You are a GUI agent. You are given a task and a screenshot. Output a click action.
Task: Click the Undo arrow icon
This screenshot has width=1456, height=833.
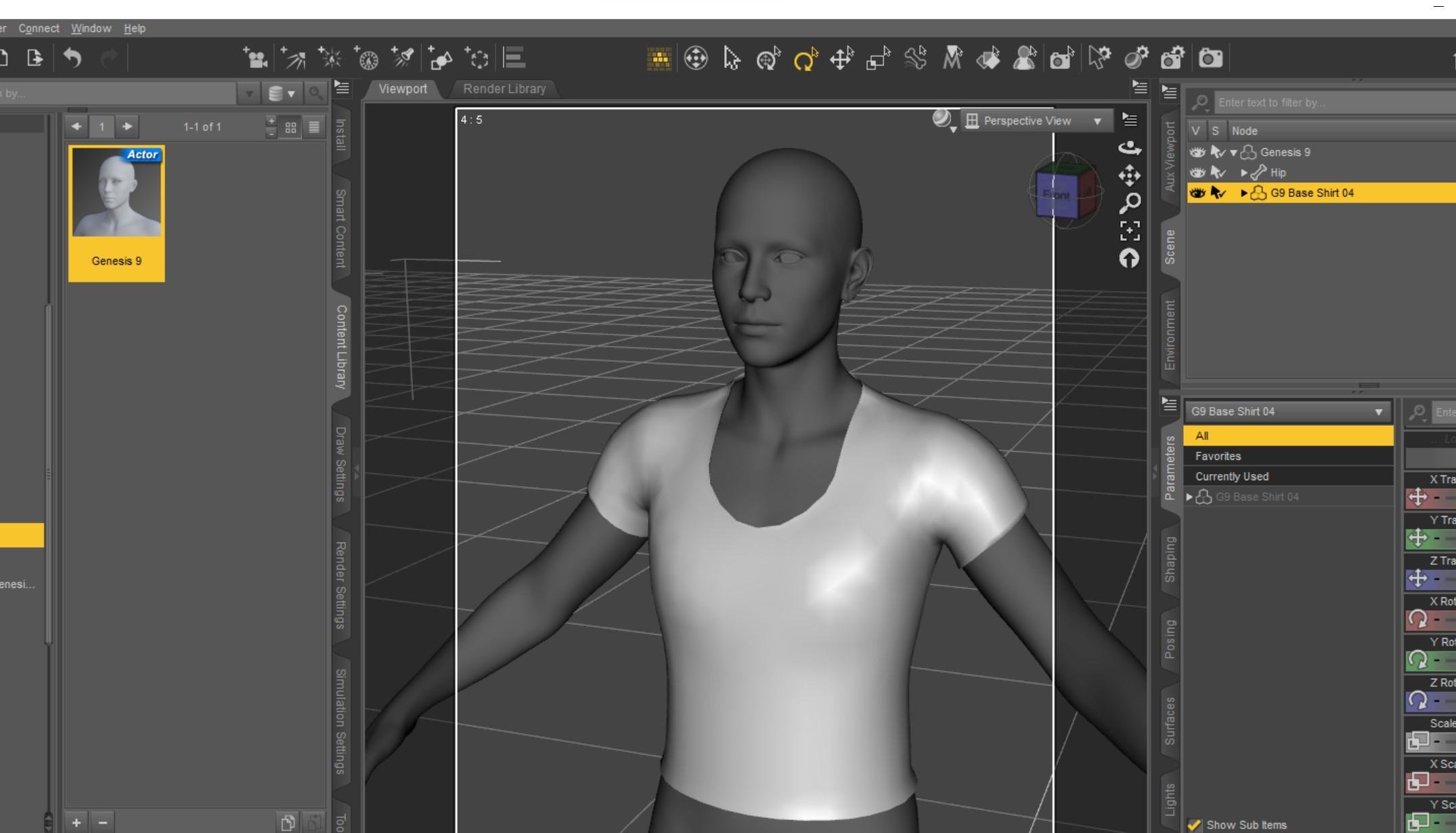pos(72,58)
